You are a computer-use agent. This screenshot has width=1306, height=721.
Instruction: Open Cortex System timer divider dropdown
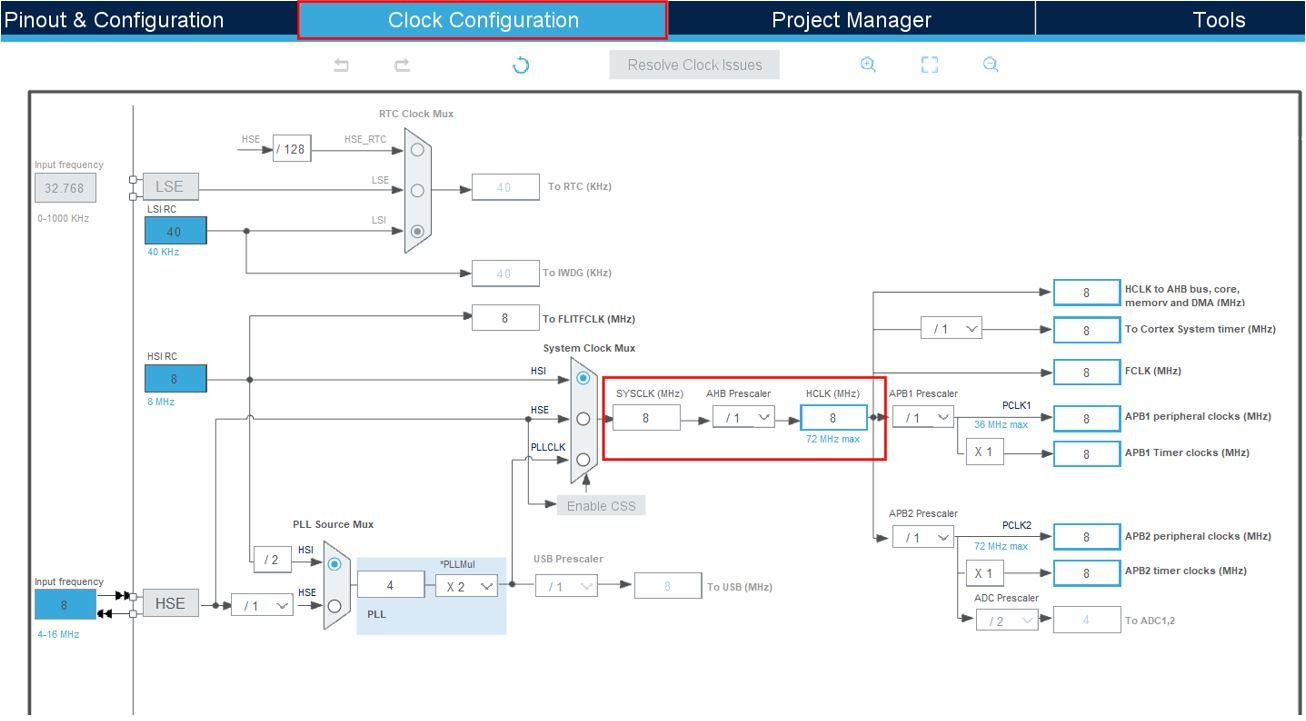click(952, 328)
